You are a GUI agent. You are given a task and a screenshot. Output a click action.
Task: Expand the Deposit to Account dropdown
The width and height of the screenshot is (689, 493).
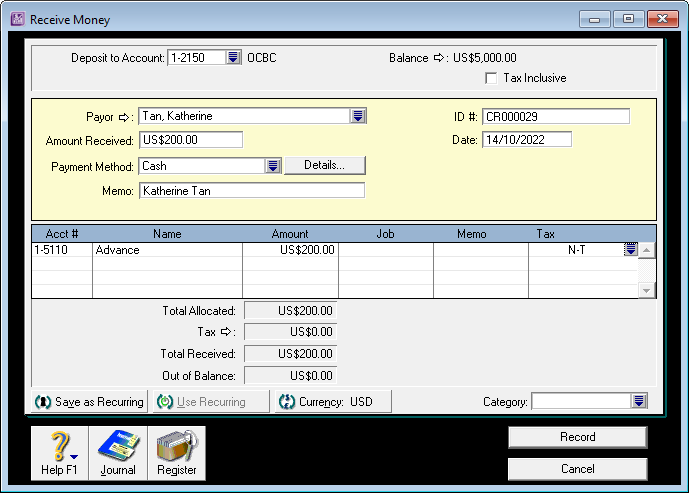click(233, 58)
